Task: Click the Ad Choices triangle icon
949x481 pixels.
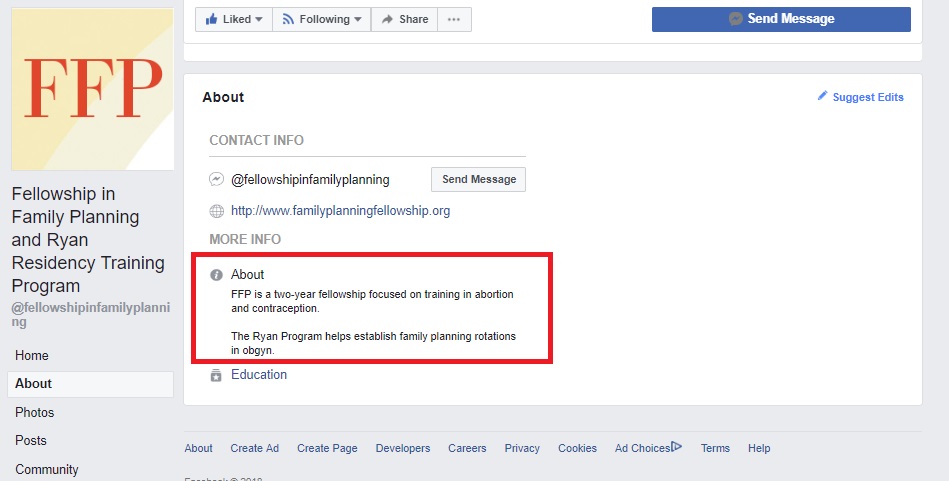Action: coord(677,447)
